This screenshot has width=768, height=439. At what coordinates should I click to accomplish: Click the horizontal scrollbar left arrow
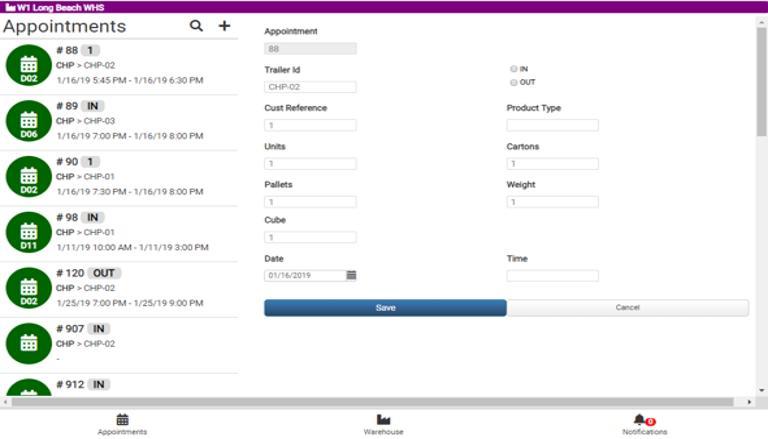(5, 402)
